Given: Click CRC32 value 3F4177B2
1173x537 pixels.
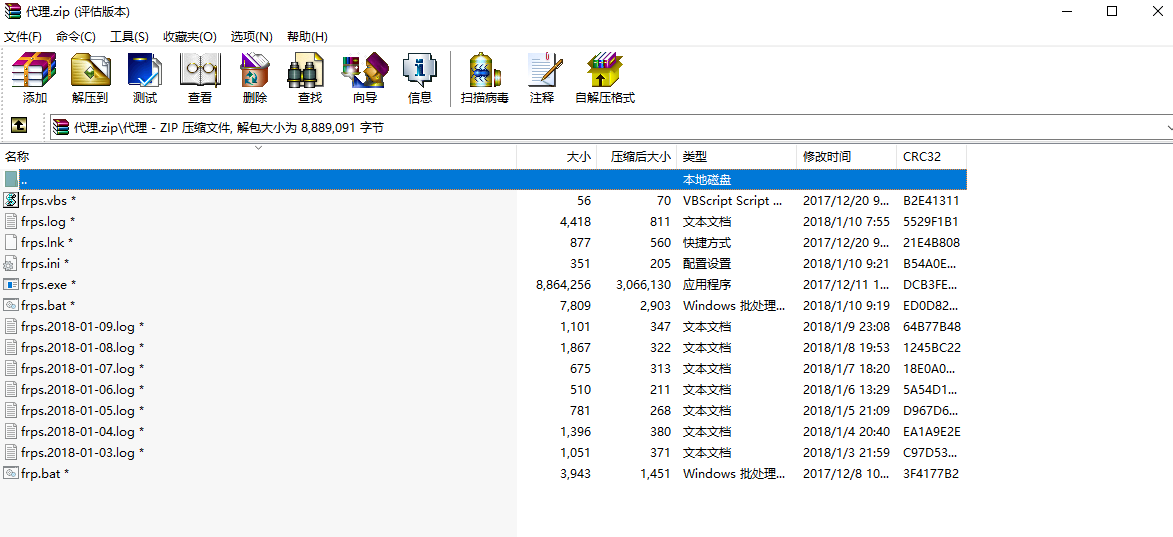Looking at the screenshot, I should point(931,473).
